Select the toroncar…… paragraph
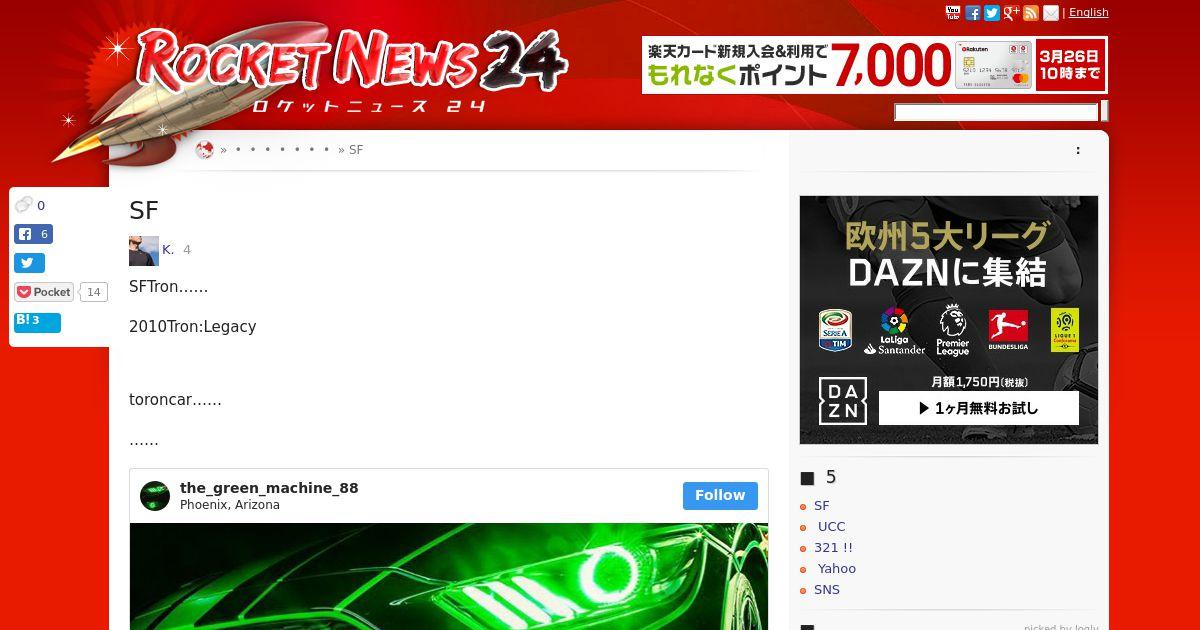 [x=175, y=400]
